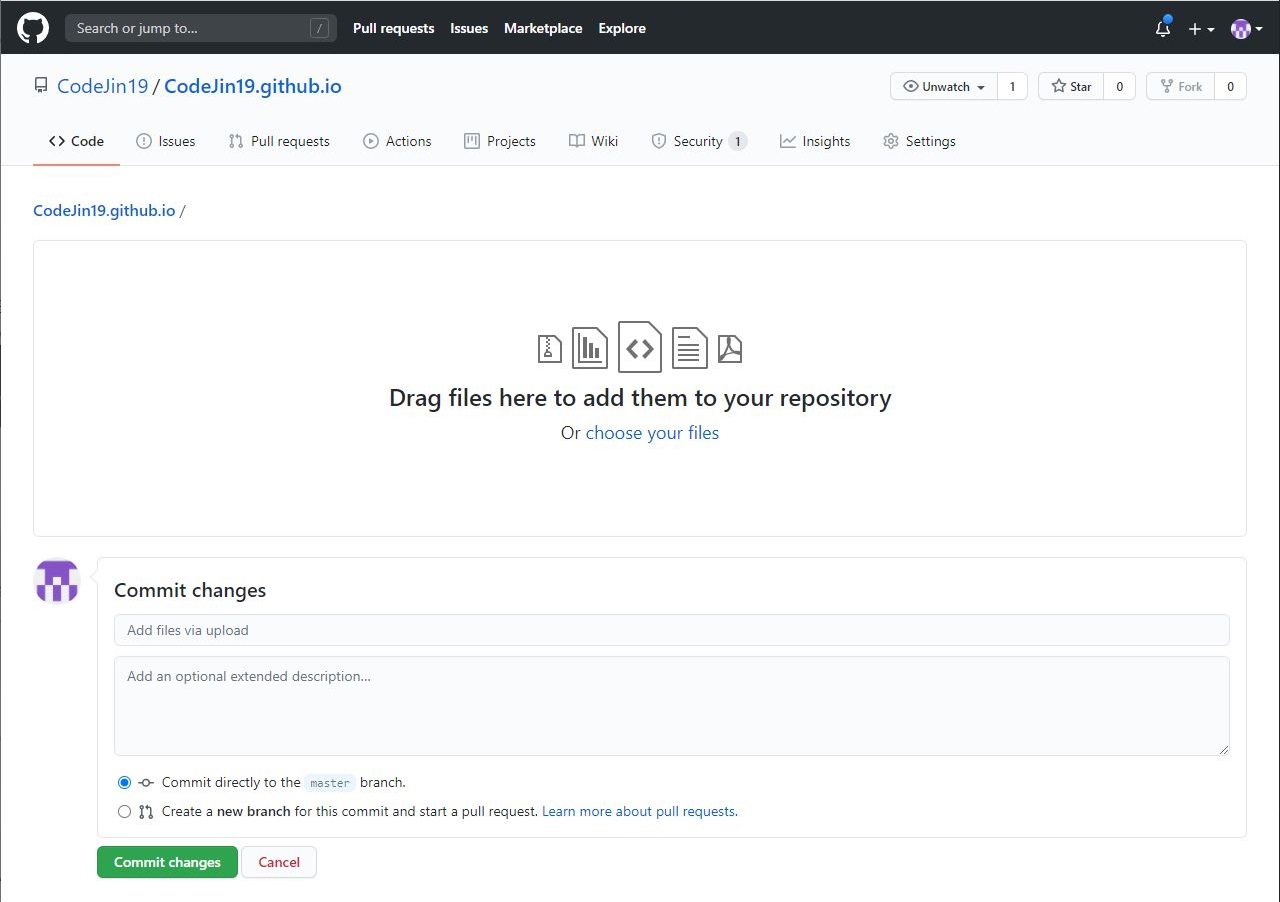This screenshot has height=902, width=1280.
Task: Open the CodeJin19.github.io repository title link
Action: pos(253,86)
